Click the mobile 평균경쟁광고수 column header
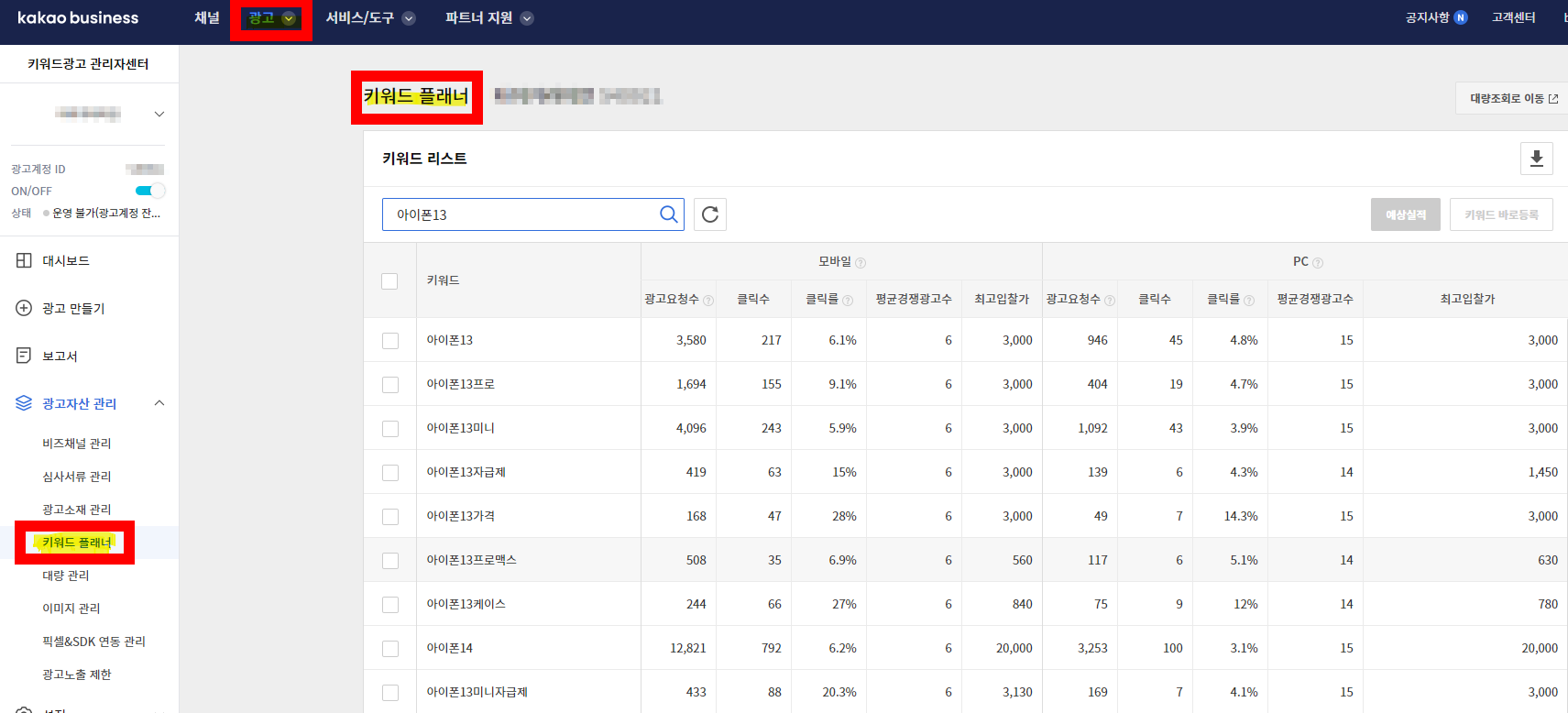Viewport: 1568px width, 713px height. (914, 299)
